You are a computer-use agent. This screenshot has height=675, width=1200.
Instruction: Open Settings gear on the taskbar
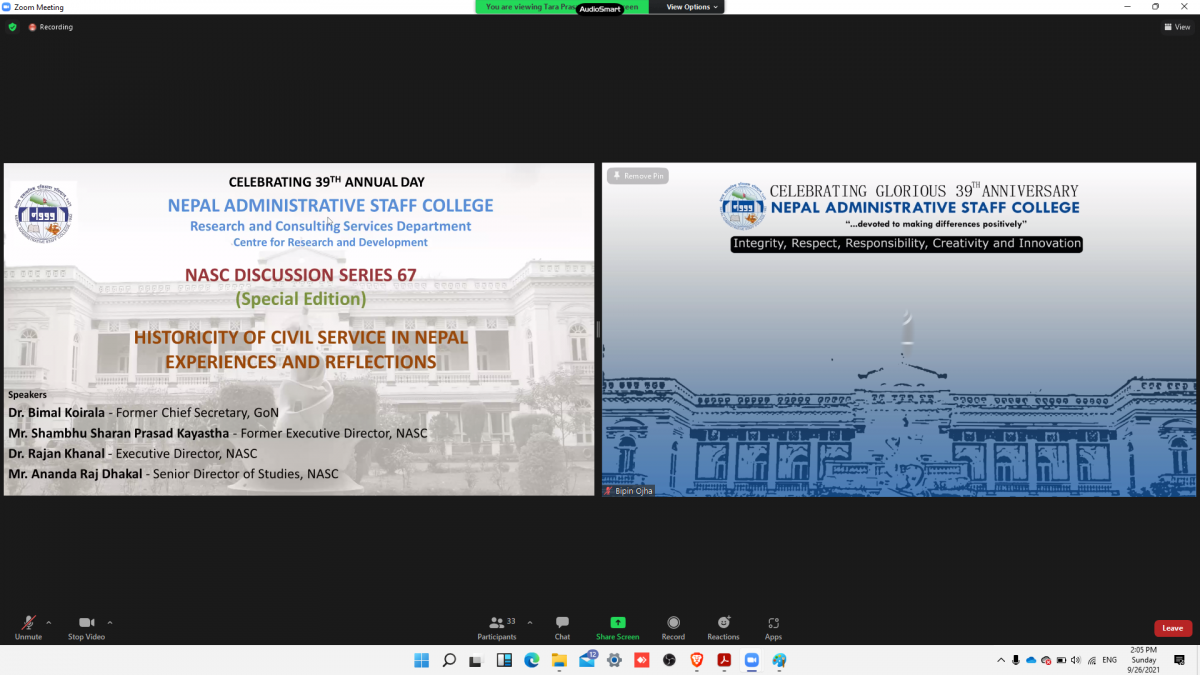click(614, 660)
